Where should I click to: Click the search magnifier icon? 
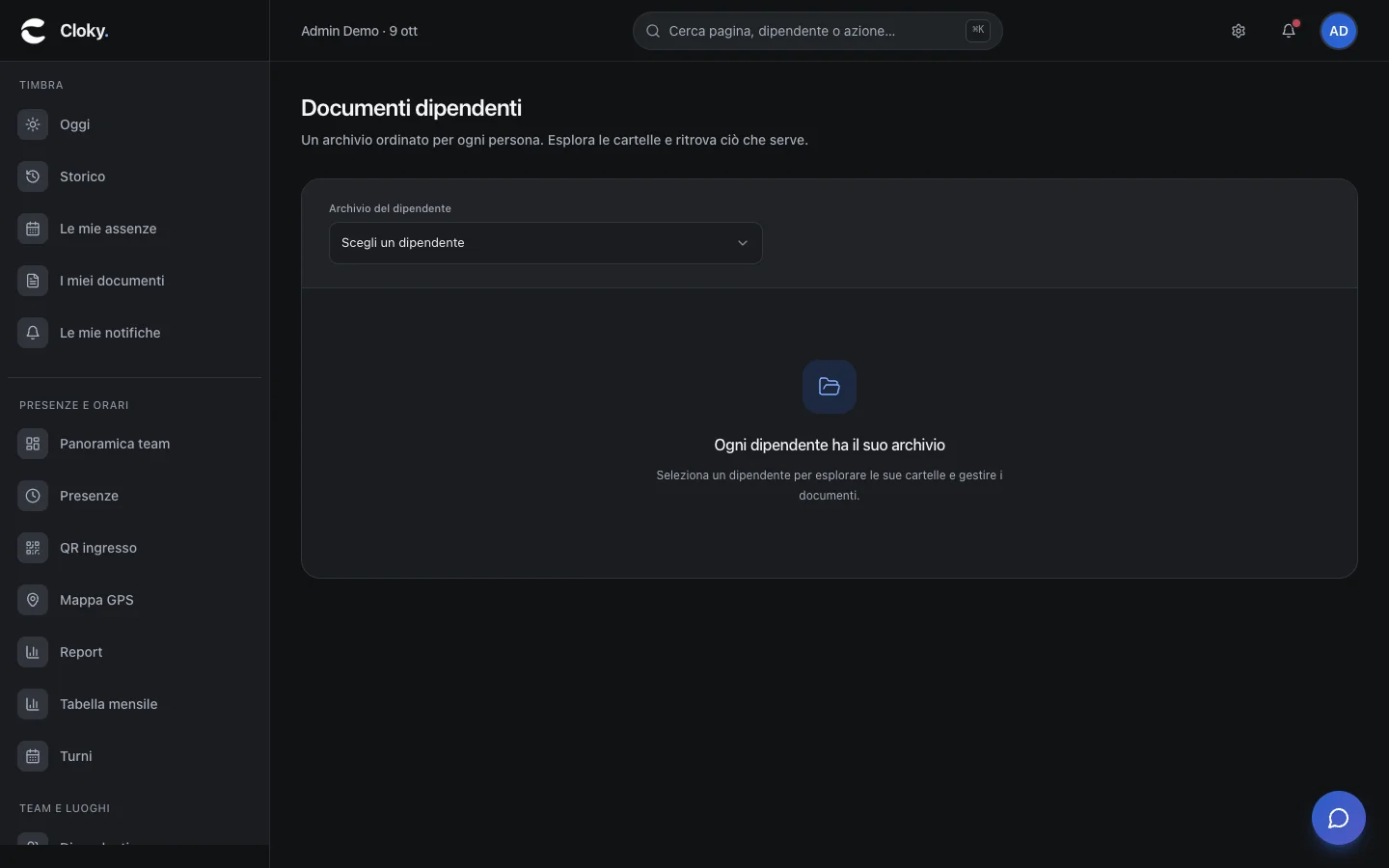(653, 31)
